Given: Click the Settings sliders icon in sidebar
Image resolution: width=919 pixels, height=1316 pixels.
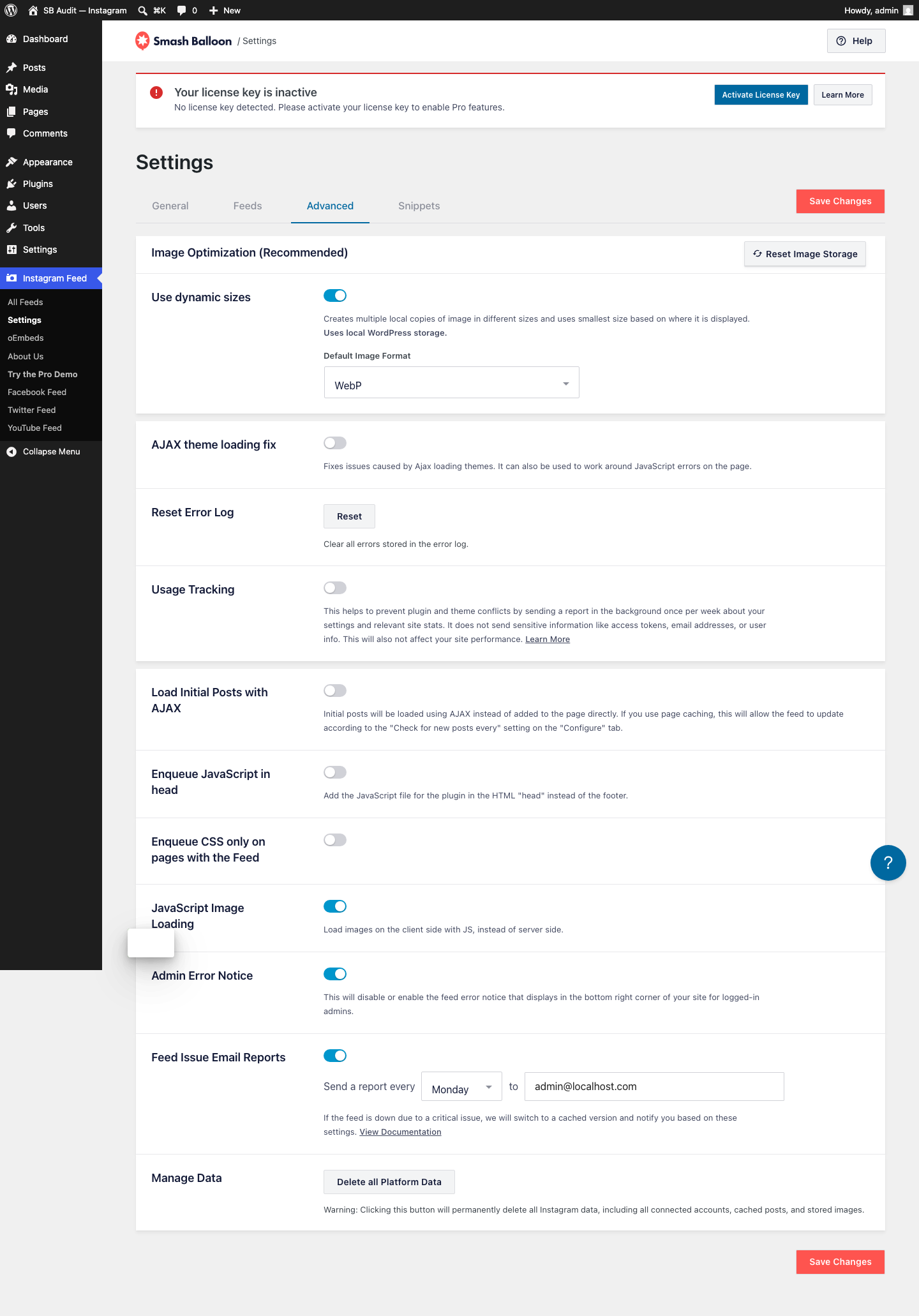Looking at the screenshot, I should point(11,250).
